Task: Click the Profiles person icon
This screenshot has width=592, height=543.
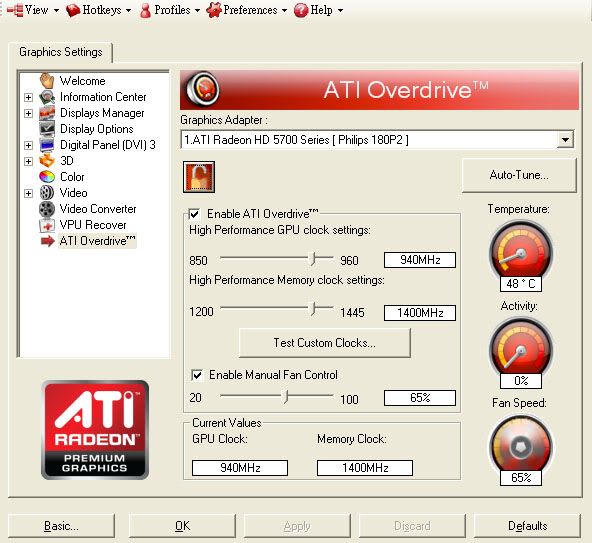Action: (x=145, y=11)
